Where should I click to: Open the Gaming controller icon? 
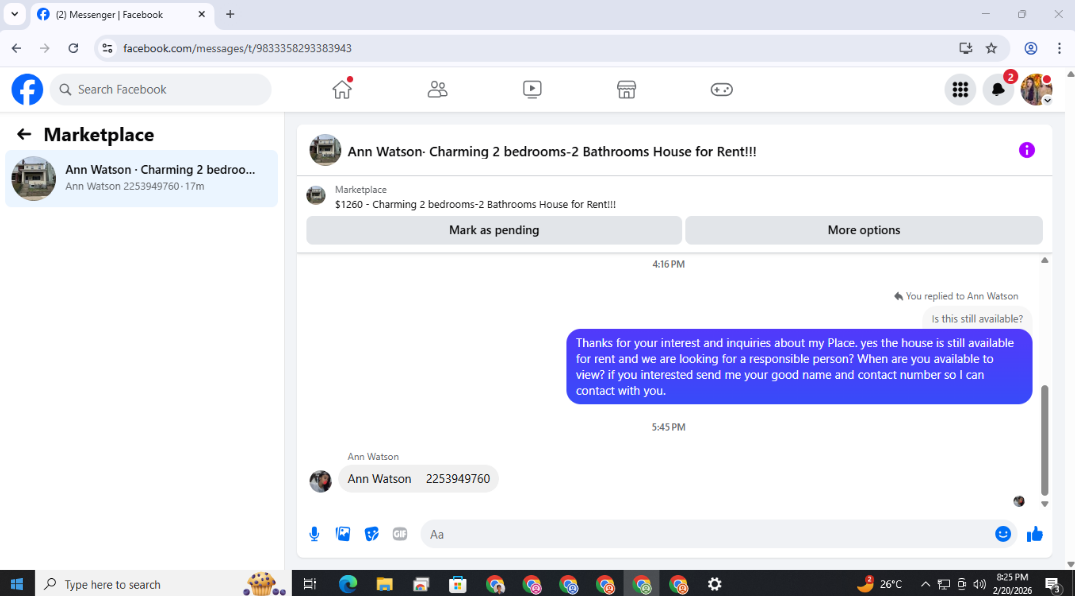(721, 89)
